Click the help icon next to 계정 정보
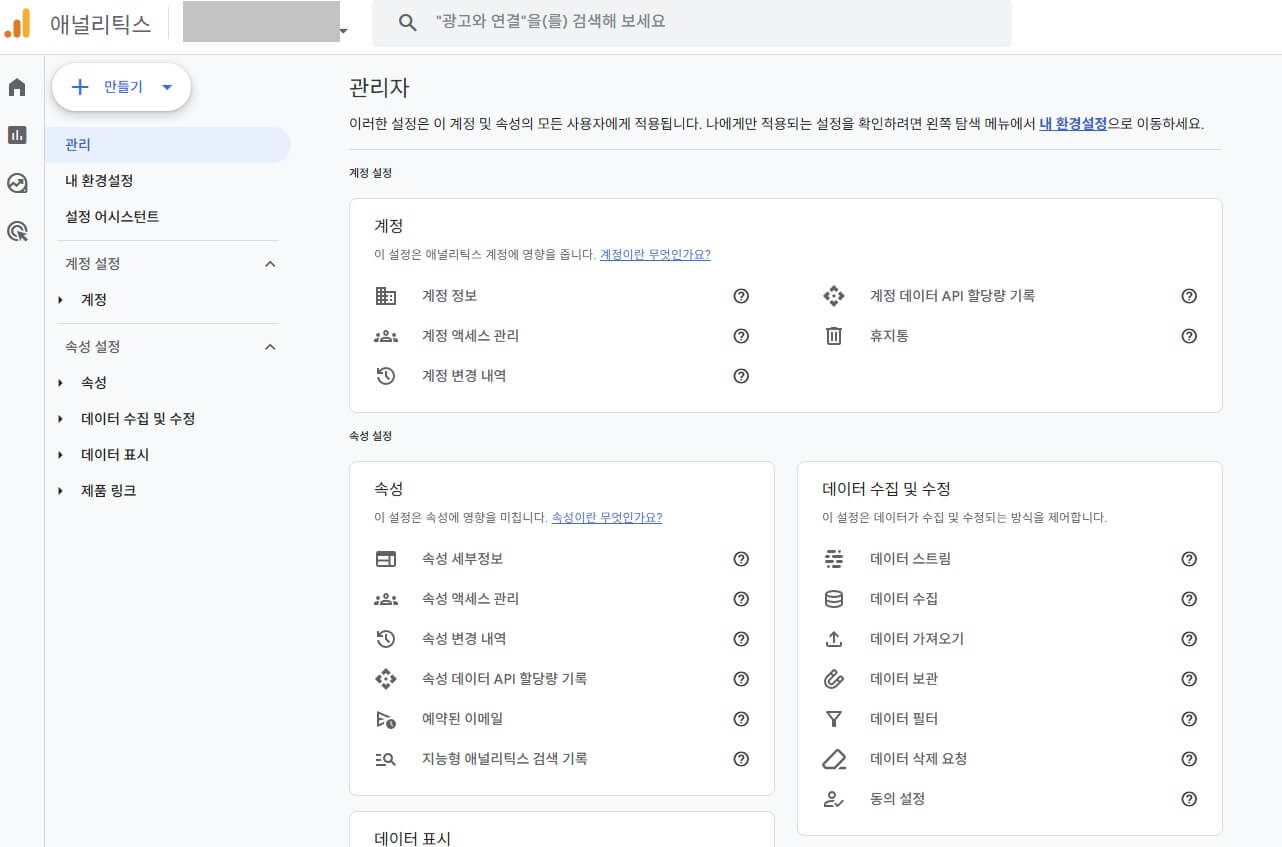The image size is (1282, 847). click(741, 296)
